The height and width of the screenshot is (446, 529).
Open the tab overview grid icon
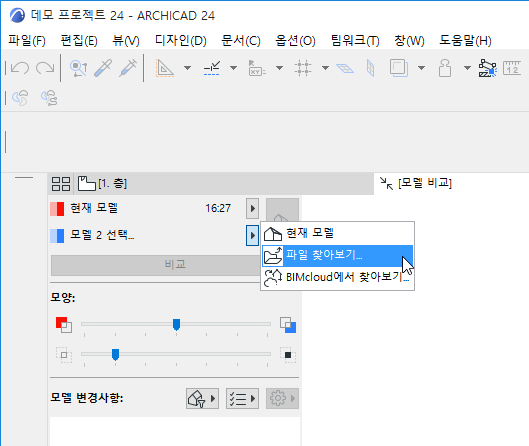[x=61, y=184]
